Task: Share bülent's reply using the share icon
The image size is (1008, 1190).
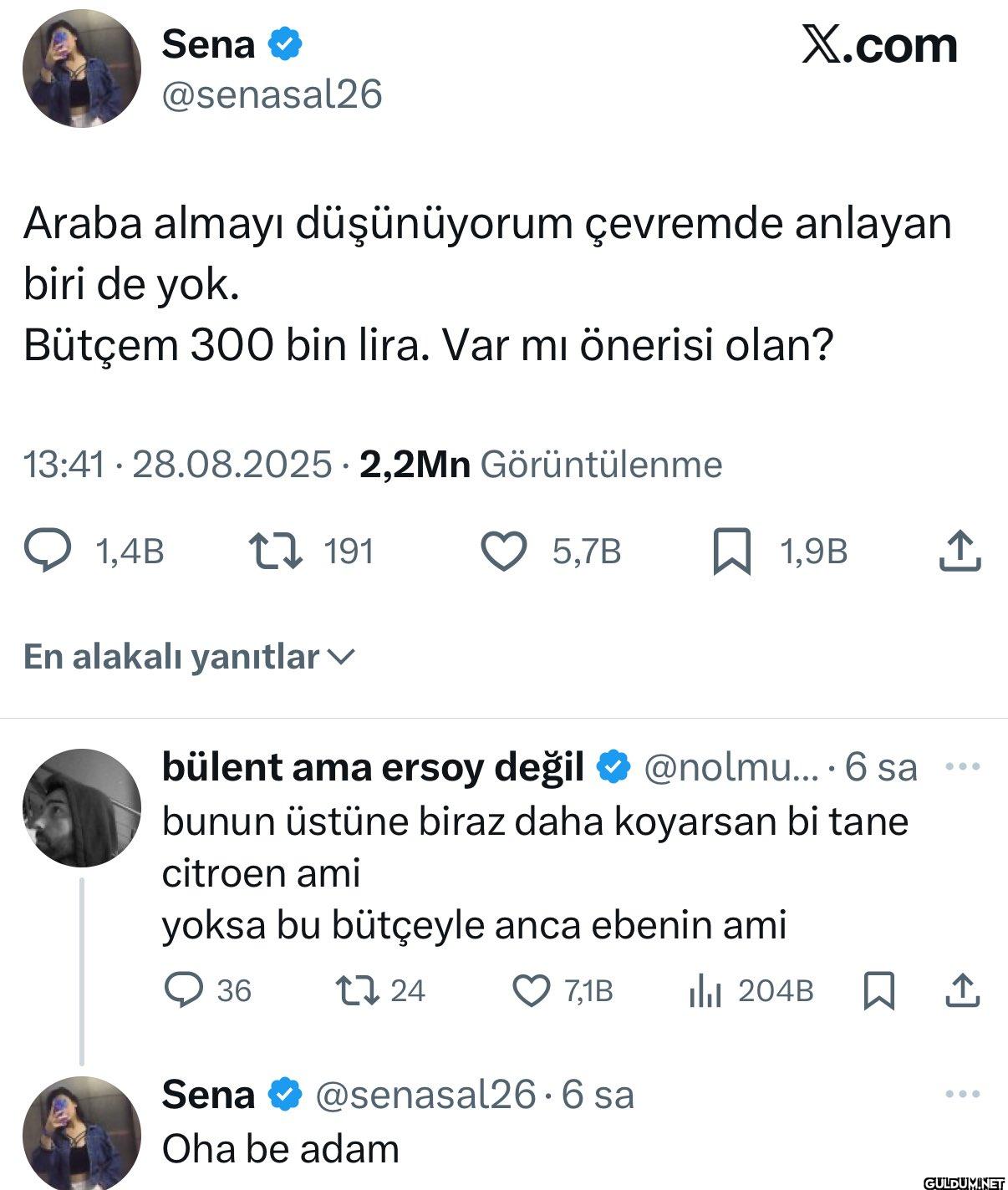Action: click(962, 990)
